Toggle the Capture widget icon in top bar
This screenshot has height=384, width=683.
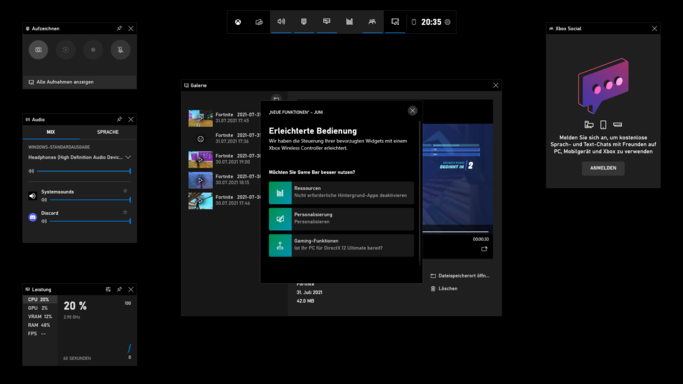click(x=304, y=21)
